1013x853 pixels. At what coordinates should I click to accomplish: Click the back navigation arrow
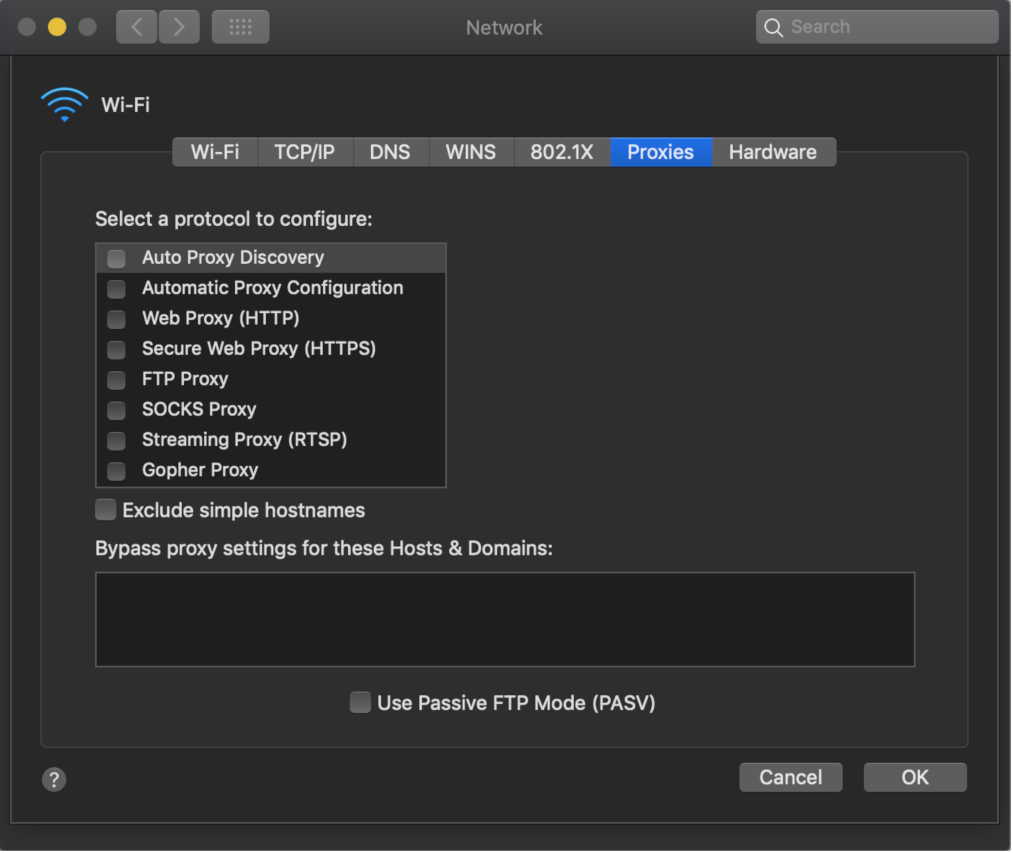point(136,27)
